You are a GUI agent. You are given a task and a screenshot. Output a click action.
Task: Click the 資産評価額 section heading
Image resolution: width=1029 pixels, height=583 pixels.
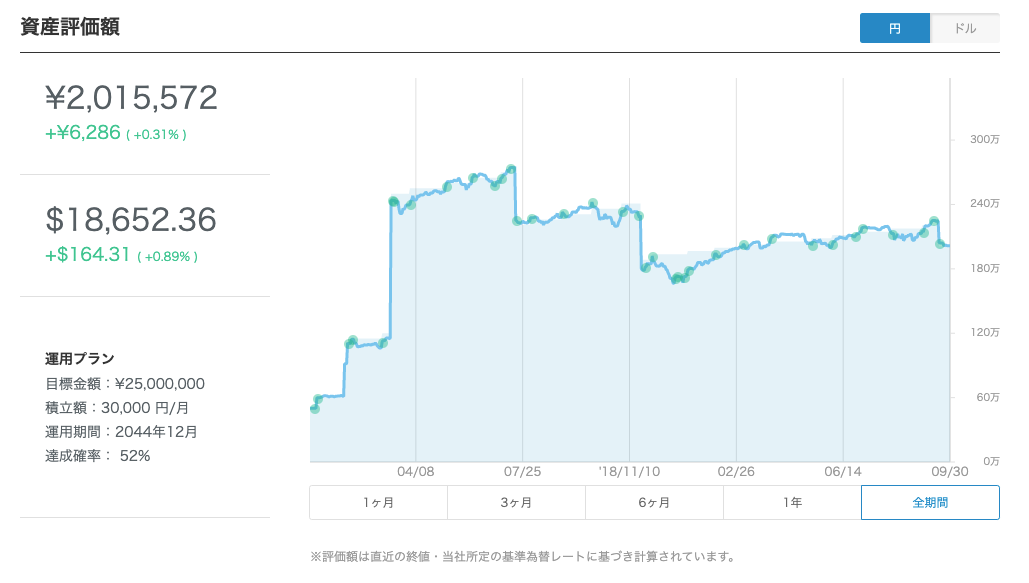click(x=70, y=27)
